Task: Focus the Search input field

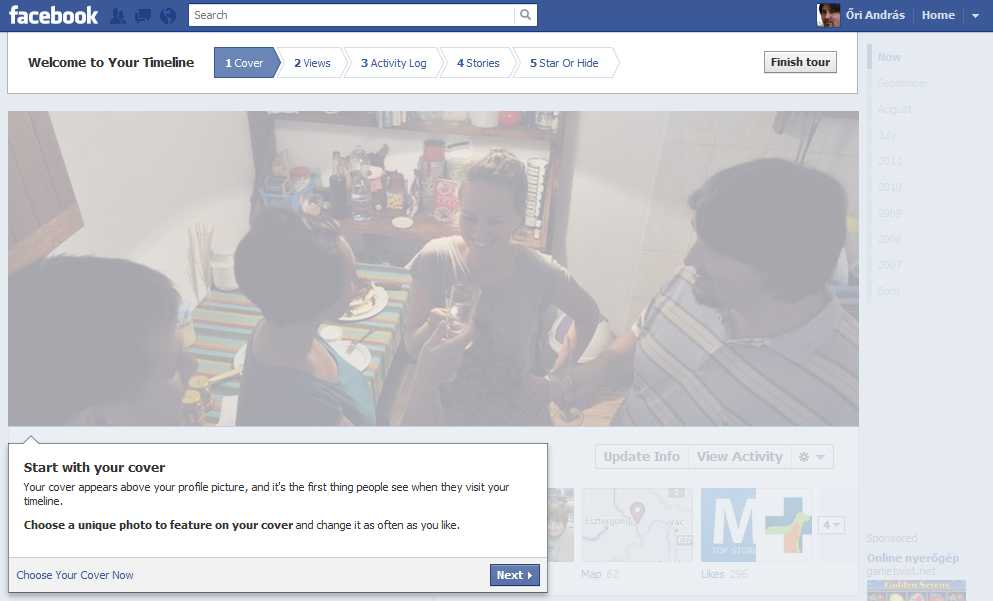Action: (x=352, y=15)
